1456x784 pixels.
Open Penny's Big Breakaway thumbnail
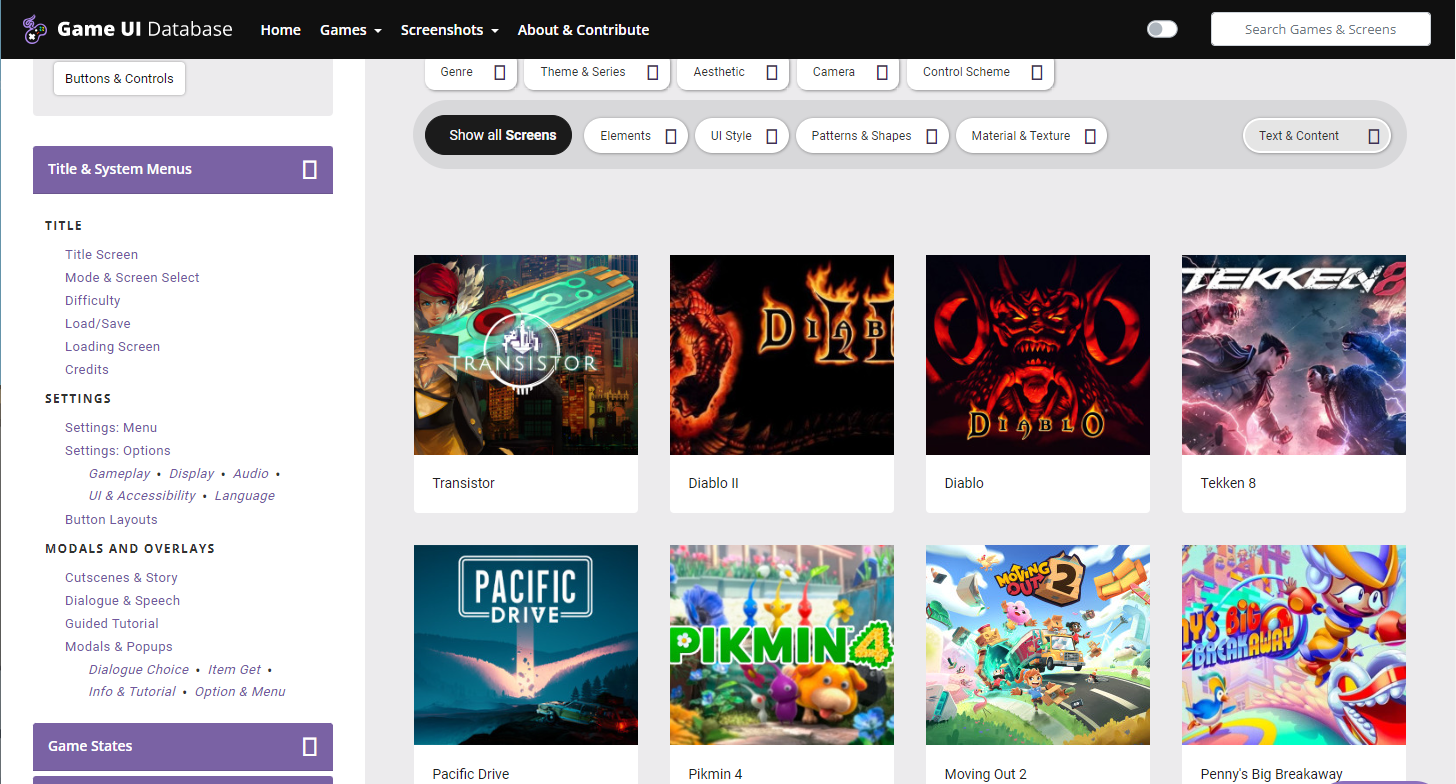tap(1294, 645)
